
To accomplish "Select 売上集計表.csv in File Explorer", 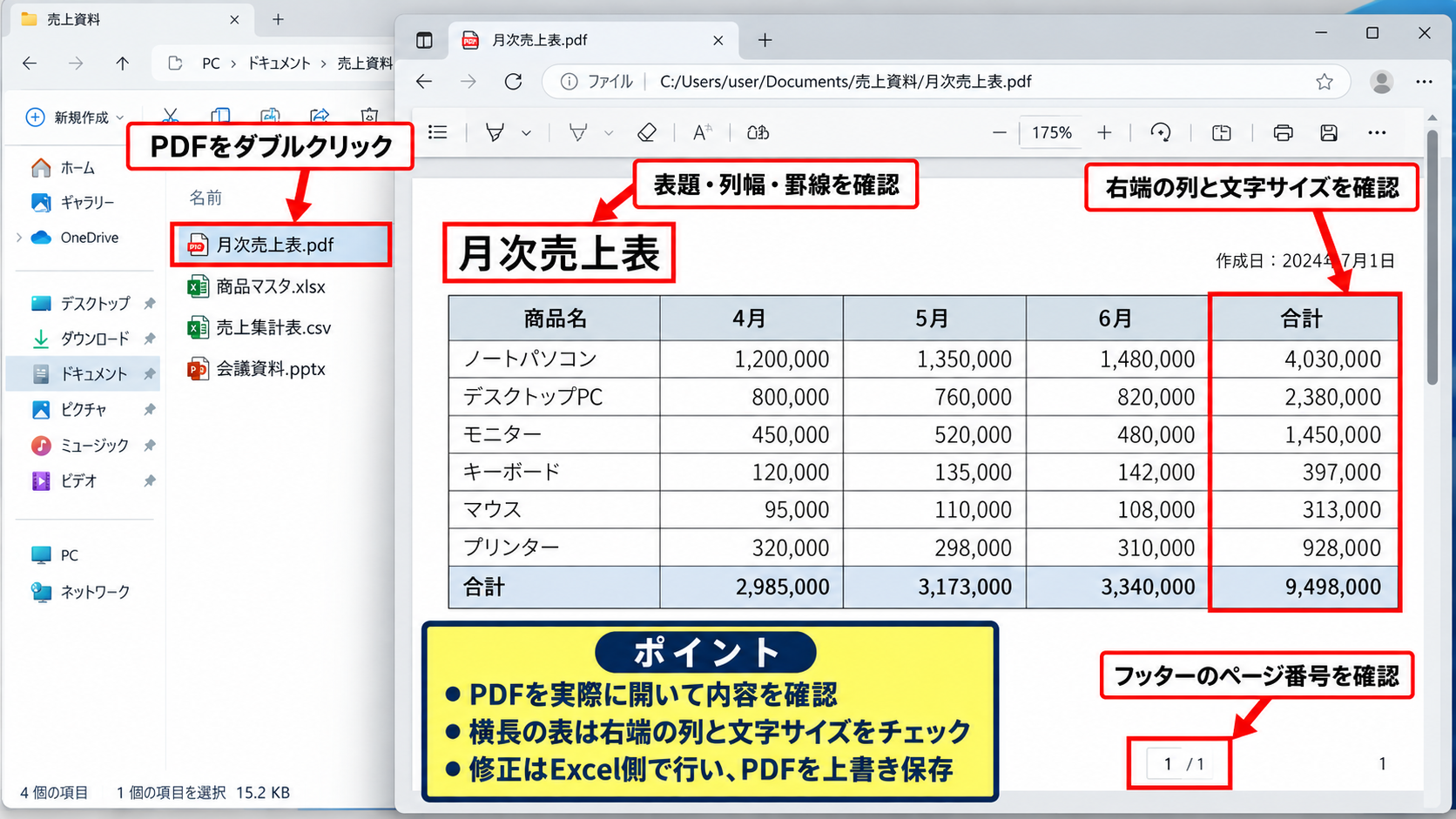I will [260, 327].
